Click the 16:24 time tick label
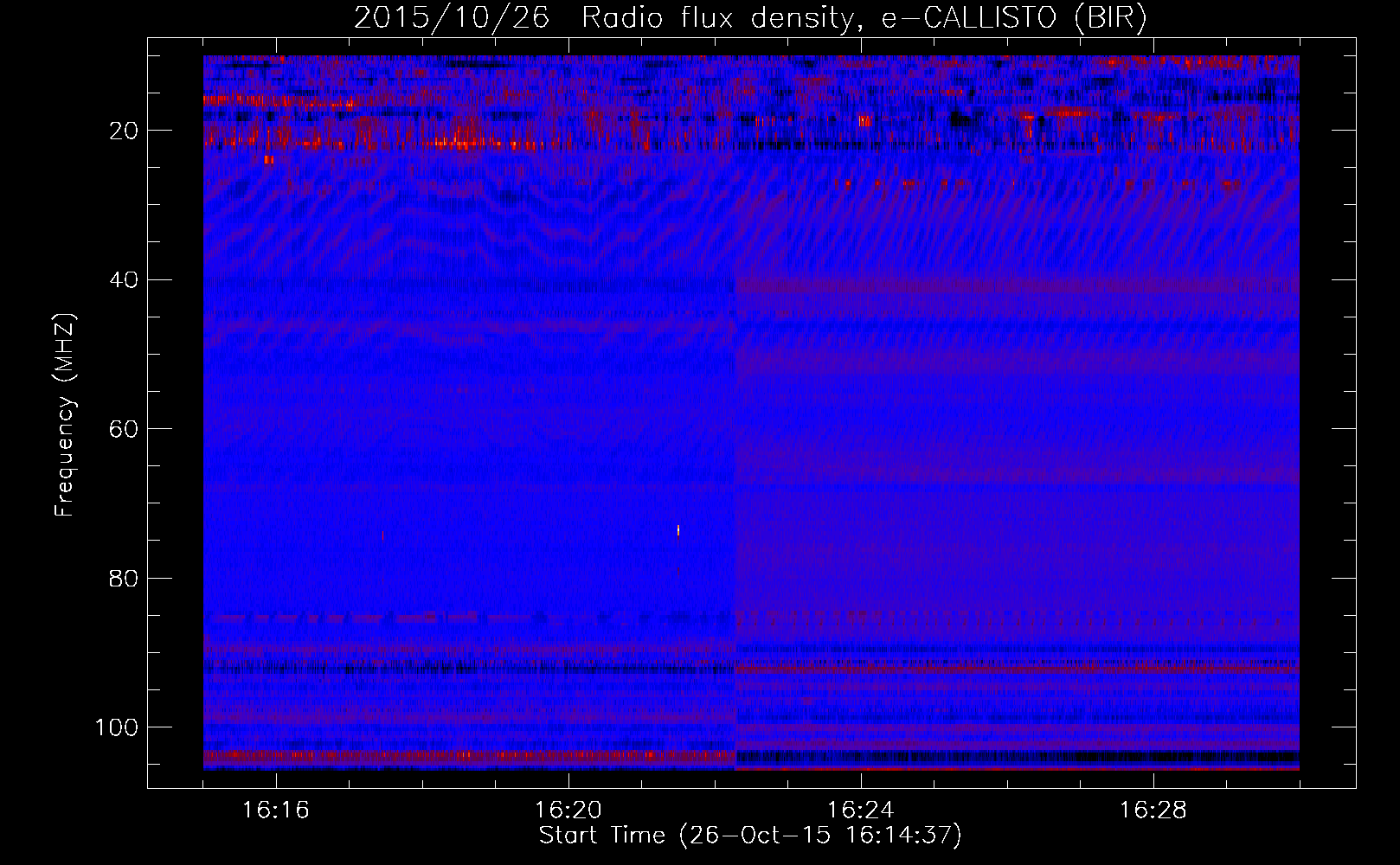 pos(860,811)
